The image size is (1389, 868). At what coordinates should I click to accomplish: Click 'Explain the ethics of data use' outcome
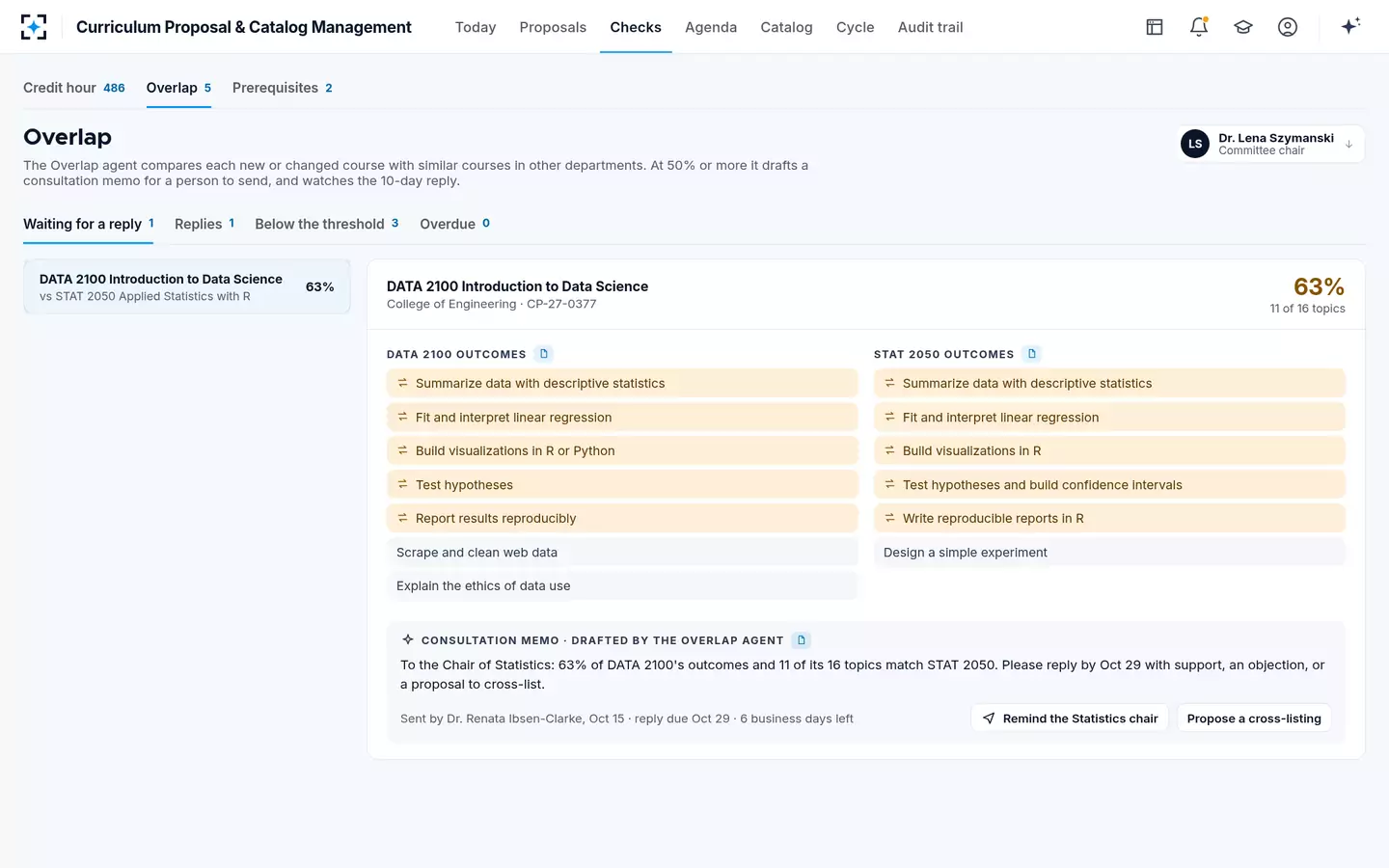[622, 585]
